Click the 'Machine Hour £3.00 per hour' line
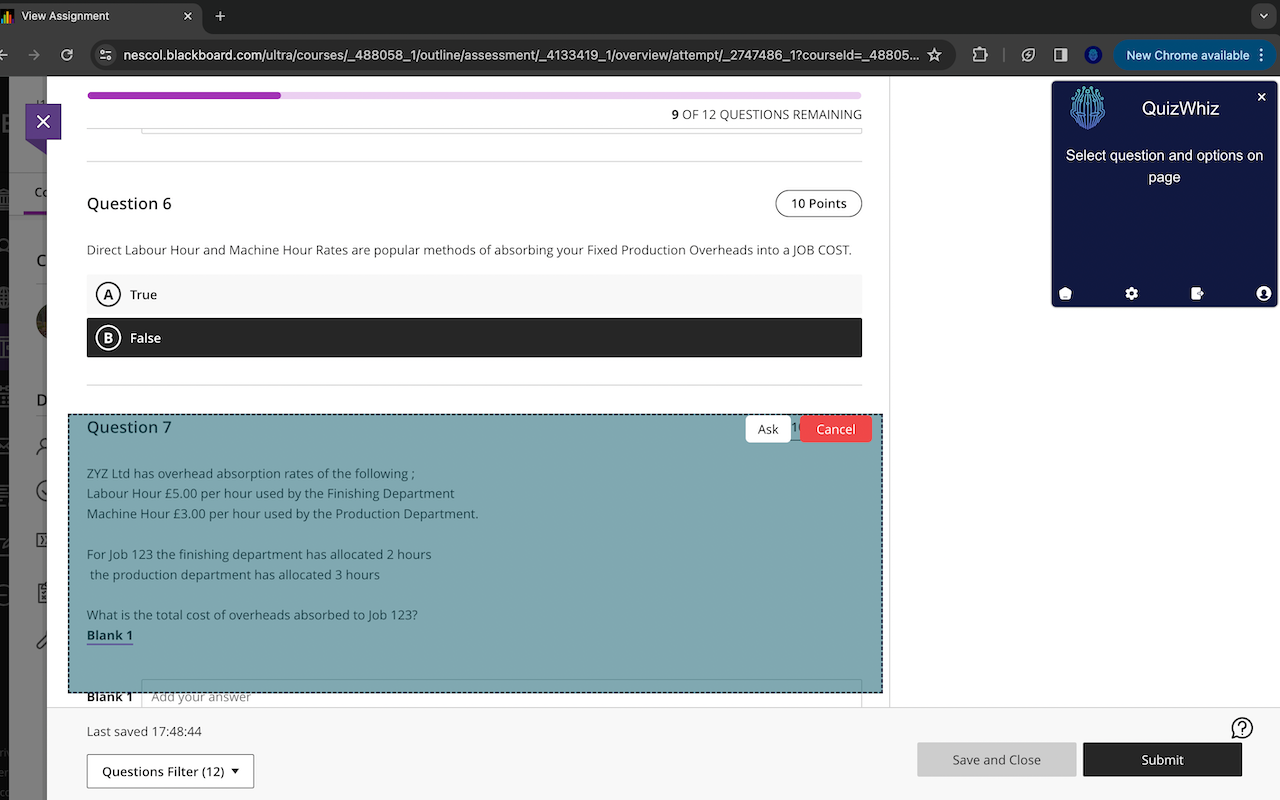 (x=283, y=514)
